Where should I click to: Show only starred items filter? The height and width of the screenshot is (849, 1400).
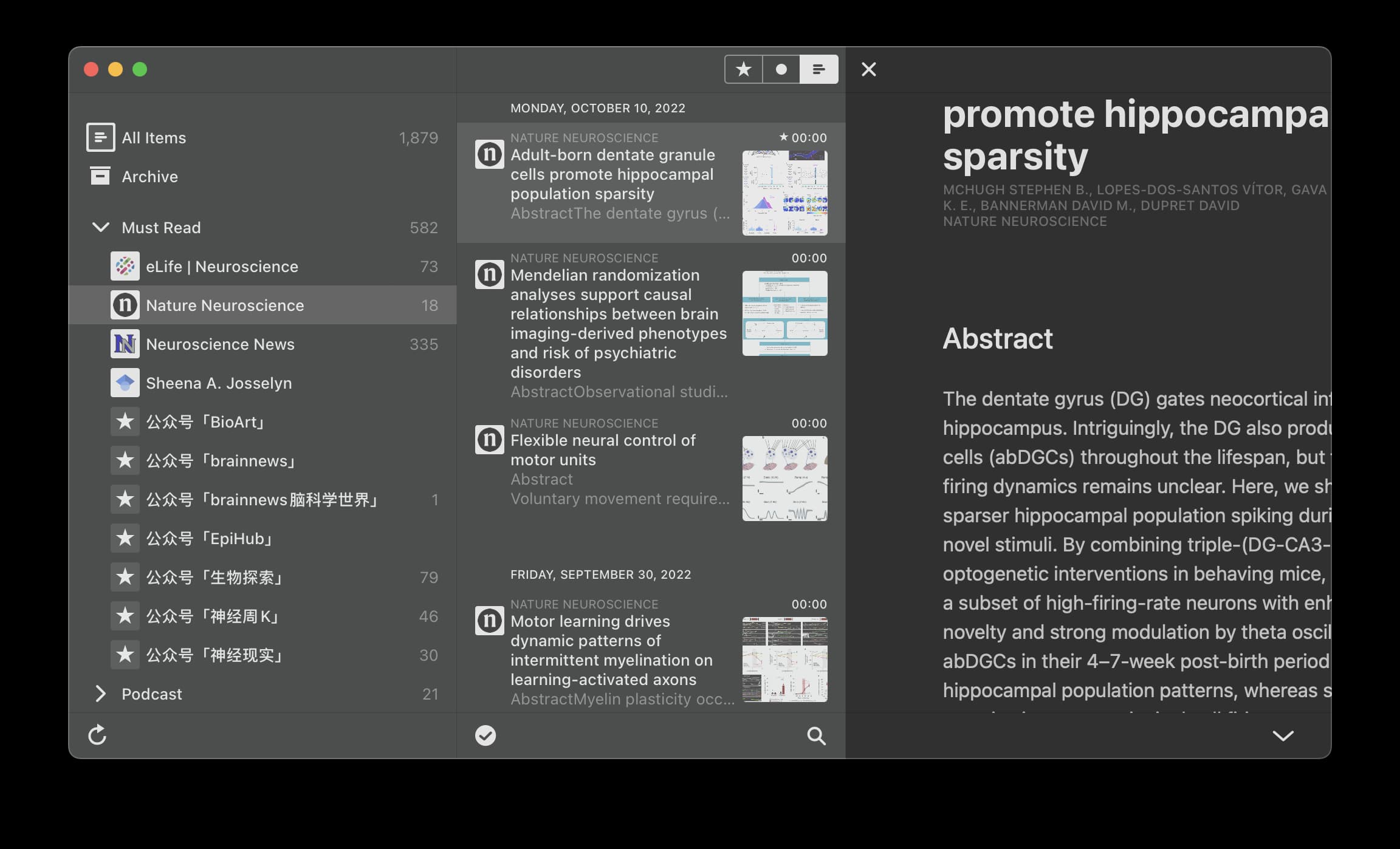743,69
